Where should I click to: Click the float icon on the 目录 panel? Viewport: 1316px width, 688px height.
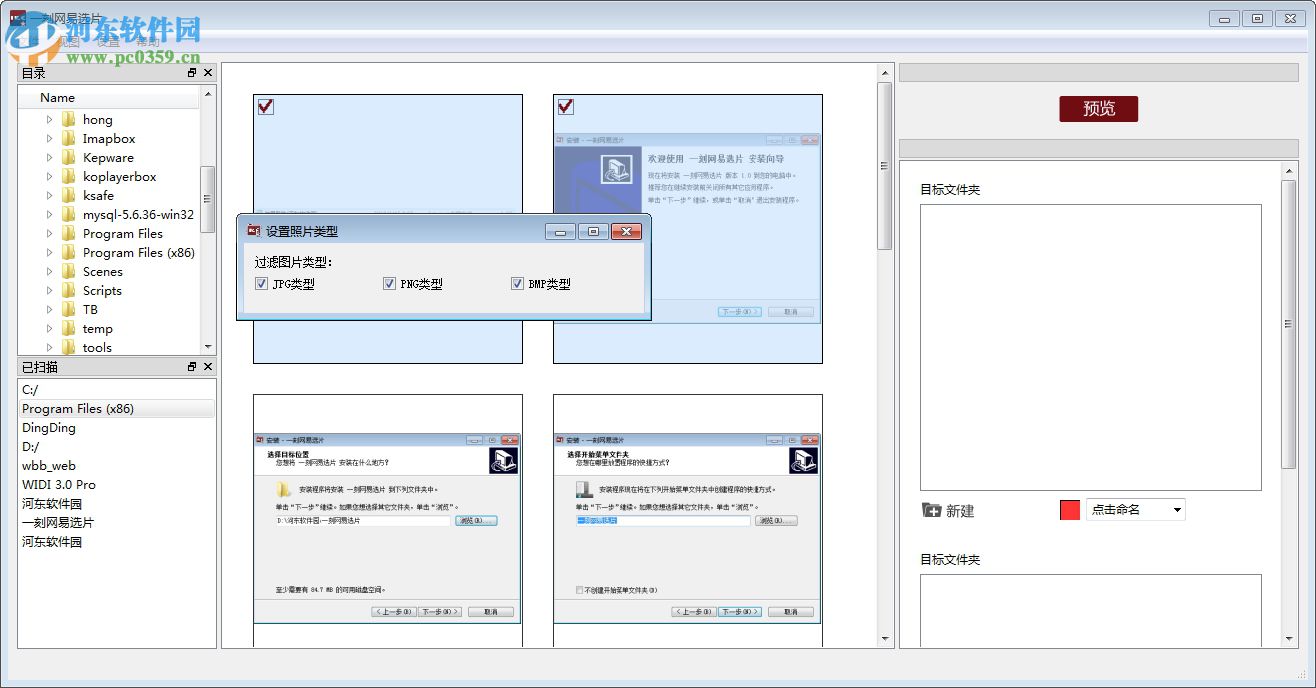[x=191, y=72]
